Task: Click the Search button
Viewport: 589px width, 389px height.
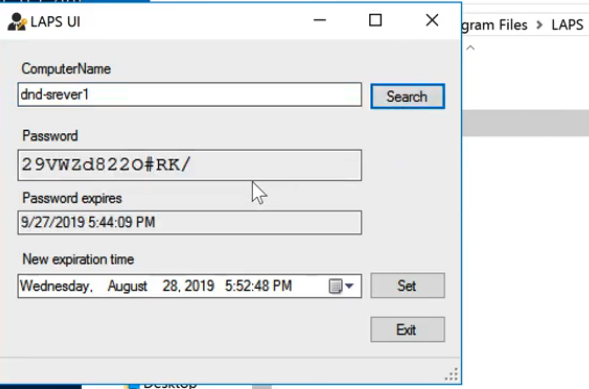Action: pyautogui.click(x=408, y=96)
